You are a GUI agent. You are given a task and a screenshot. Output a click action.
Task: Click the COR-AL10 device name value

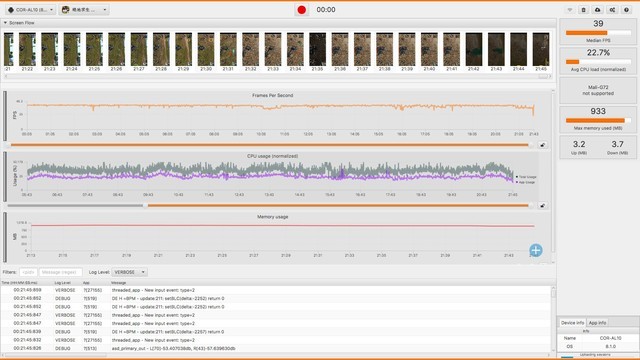(610, 338)
